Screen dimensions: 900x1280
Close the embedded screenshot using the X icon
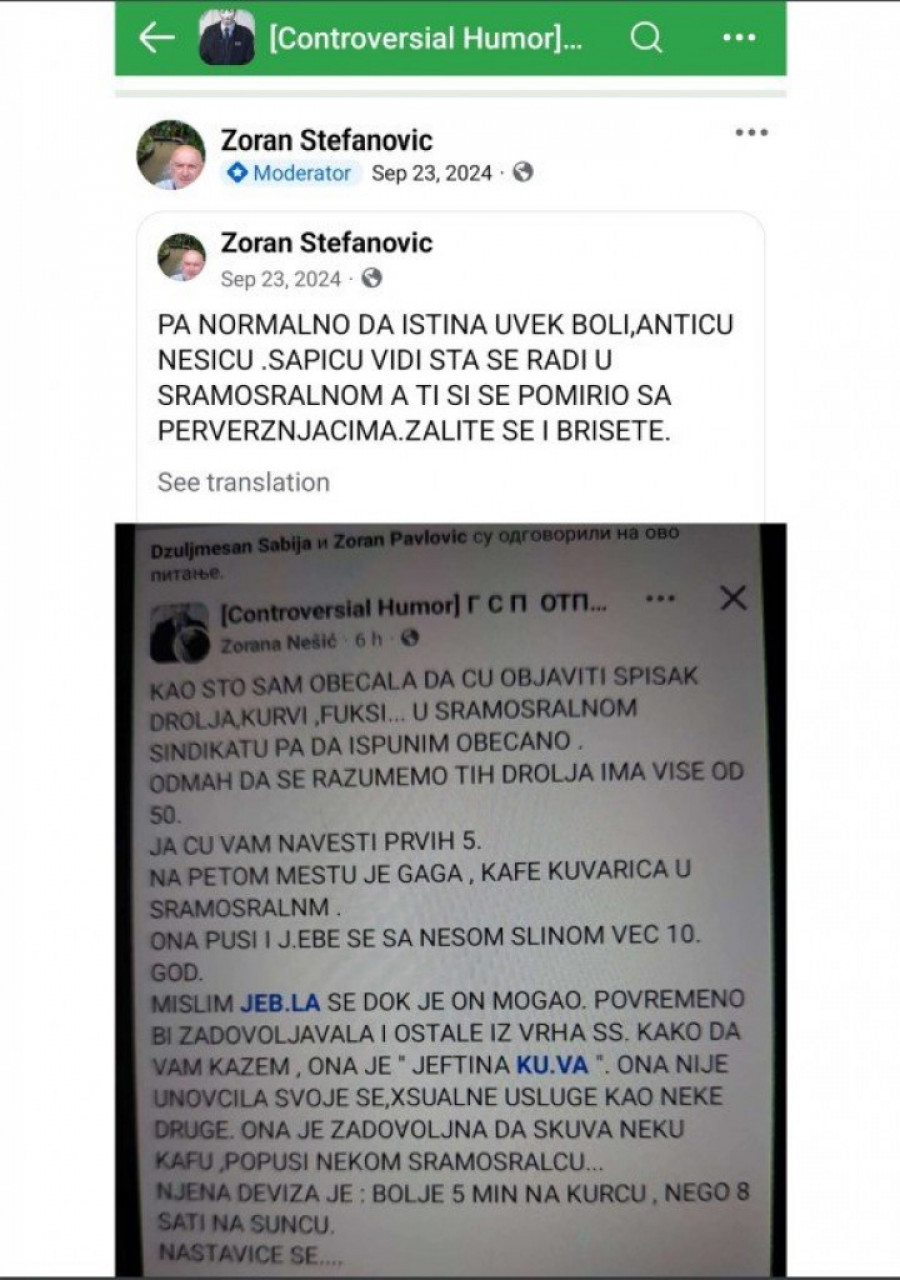click(x=734, y=598)
